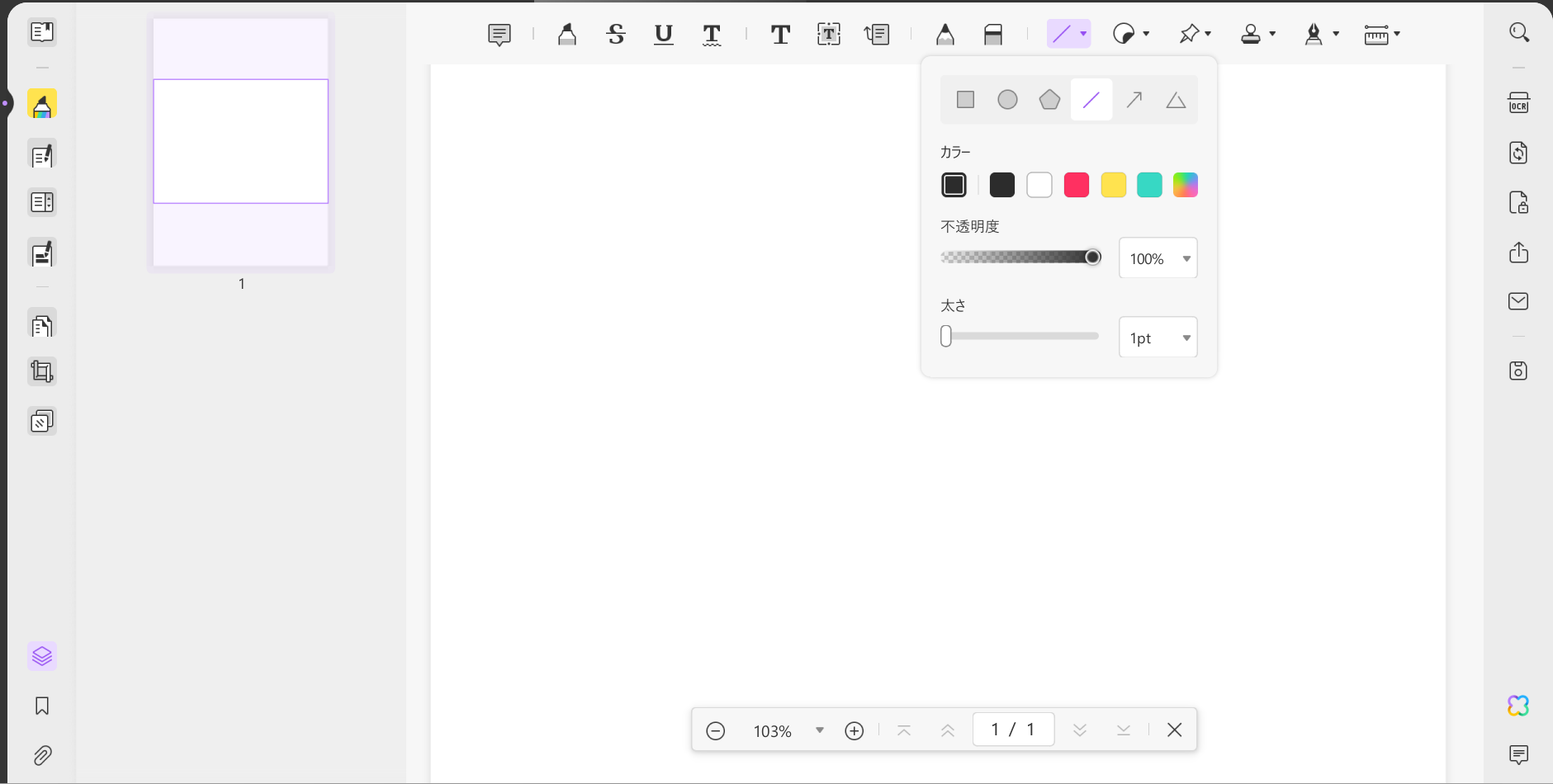Click the page 1 thumbnail
Screen dimensions: 1553x784
[x=240, y=142]
